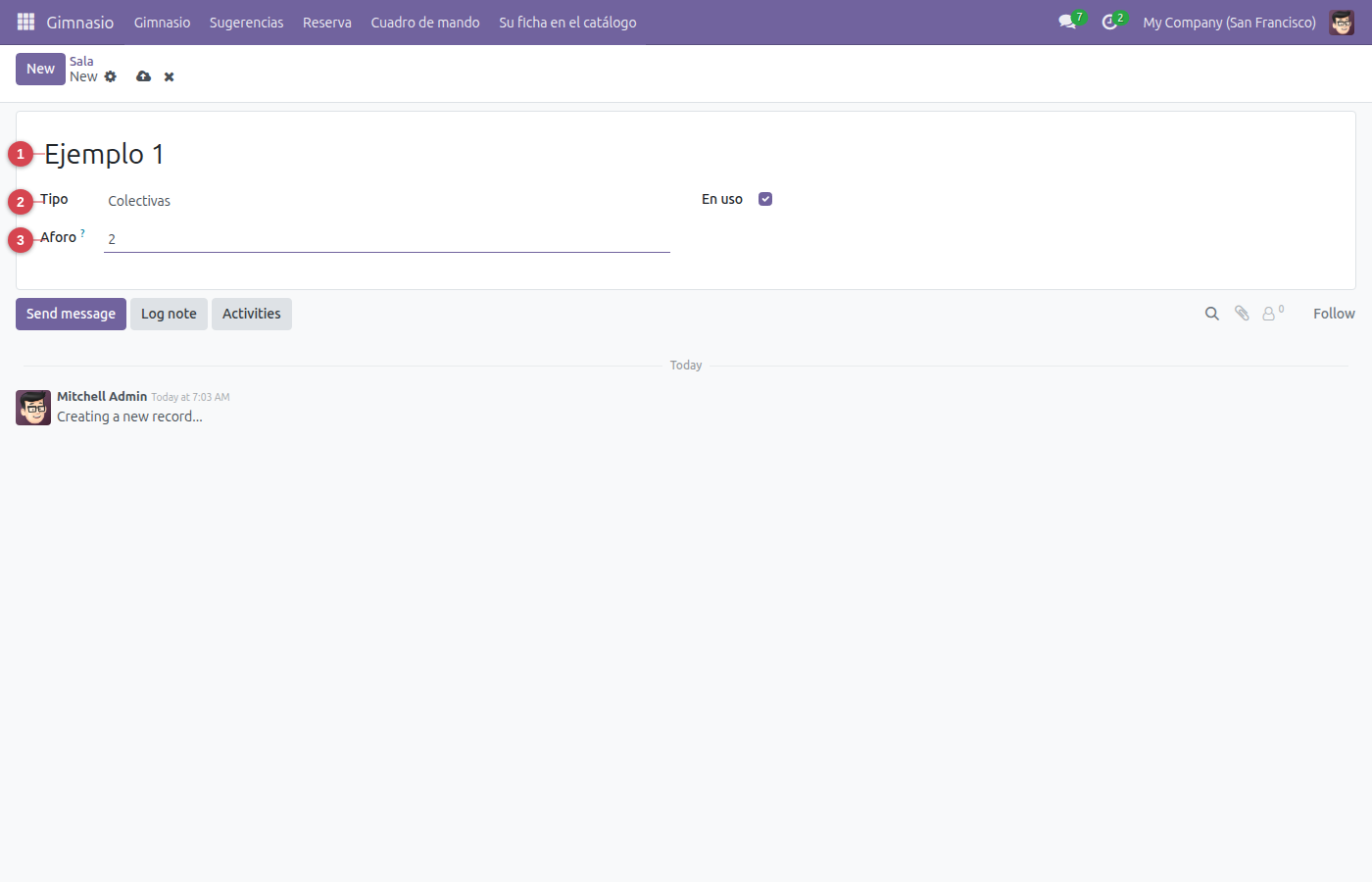This screenshot has width=1372, height=882.
Task: Click the Send message button
Action: click(x=71, y=314)
